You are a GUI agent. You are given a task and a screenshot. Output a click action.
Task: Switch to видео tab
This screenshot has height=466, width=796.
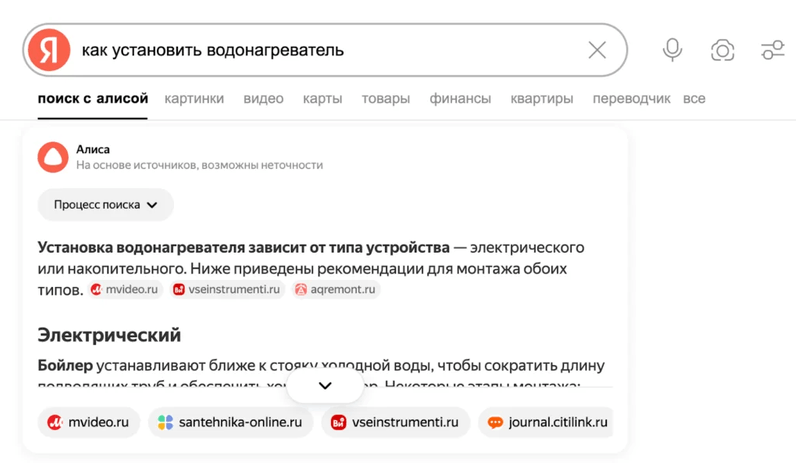263,98
